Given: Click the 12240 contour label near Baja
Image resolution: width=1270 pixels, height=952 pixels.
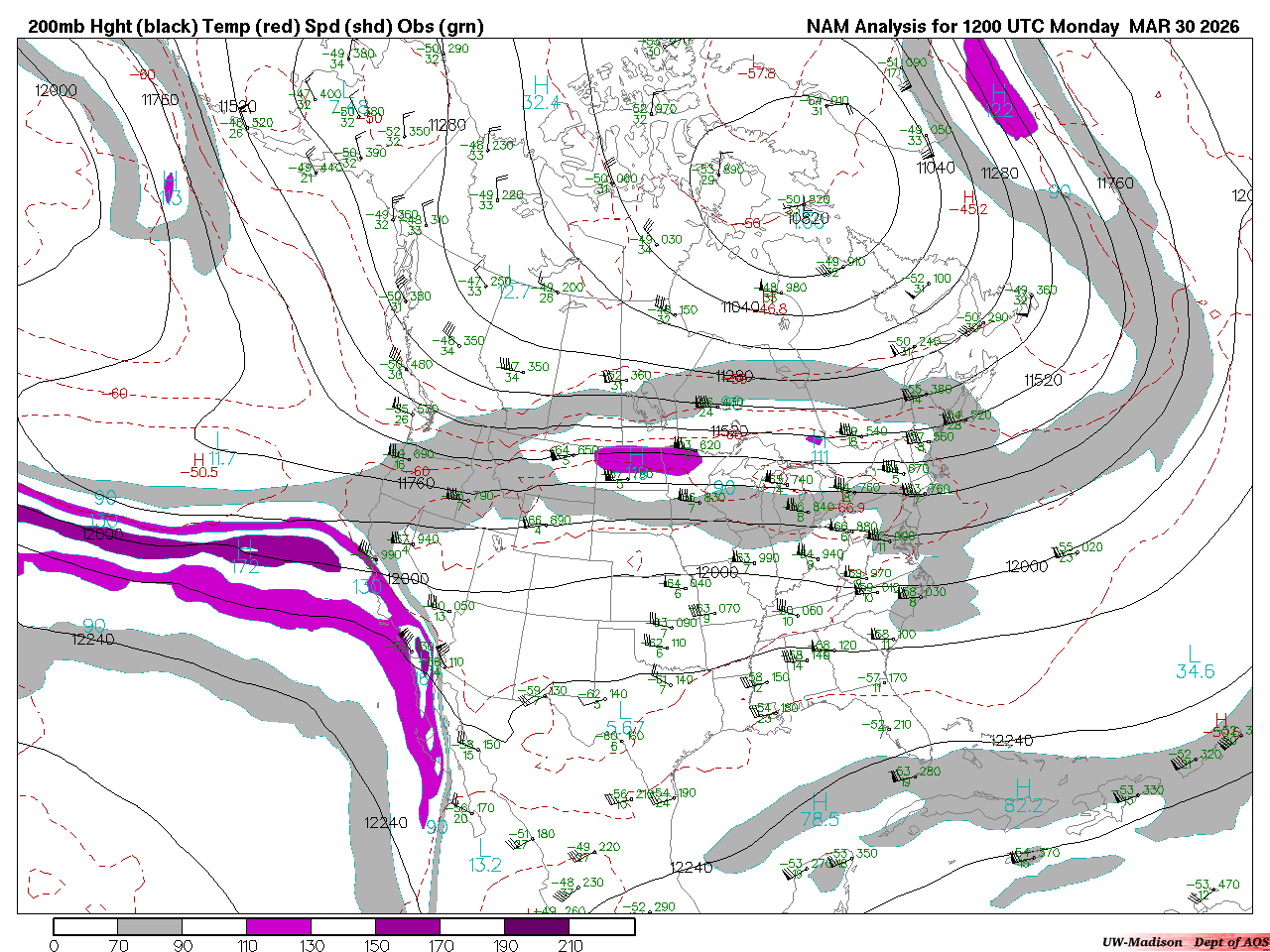Looking at the screenshot, I should click(386, 822).
